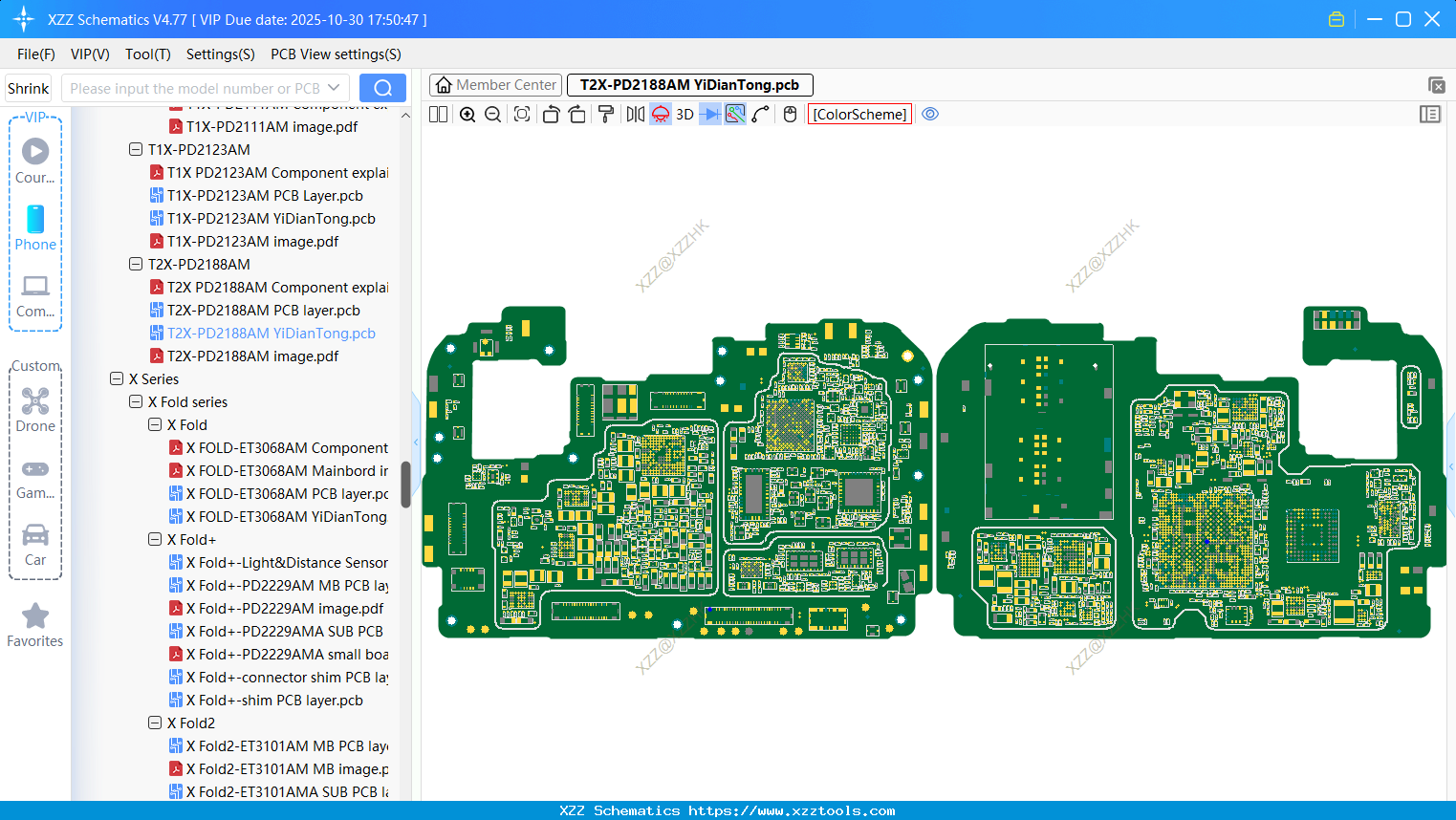Switch to the T2X-PD2188AM YiDianTong.pcb tab
The width and height of the screenshot is (1456, 820).
[x=689, y=84]
